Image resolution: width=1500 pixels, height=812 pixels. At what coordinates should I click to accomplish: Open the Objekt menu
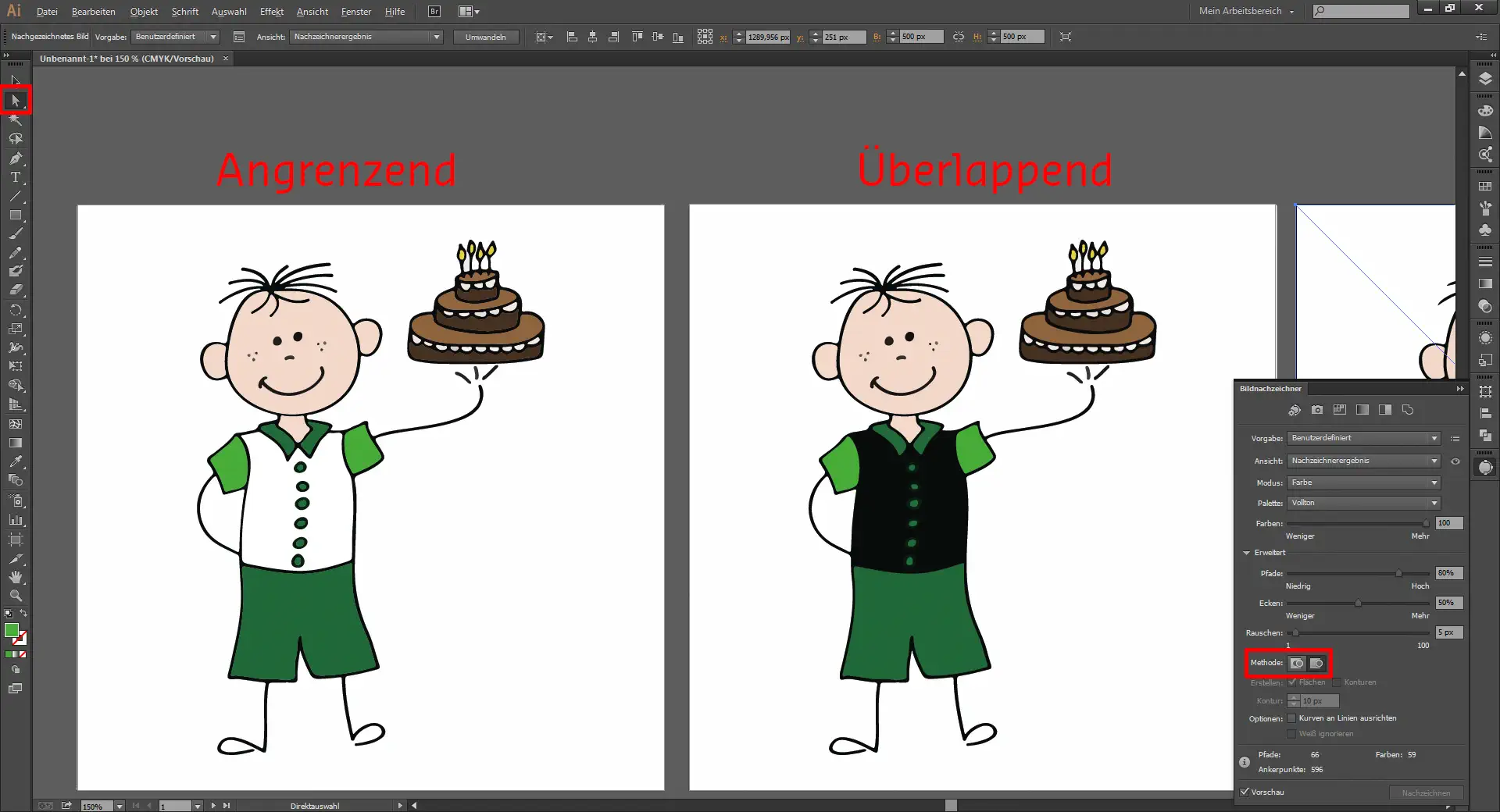(x=144, y=11)
